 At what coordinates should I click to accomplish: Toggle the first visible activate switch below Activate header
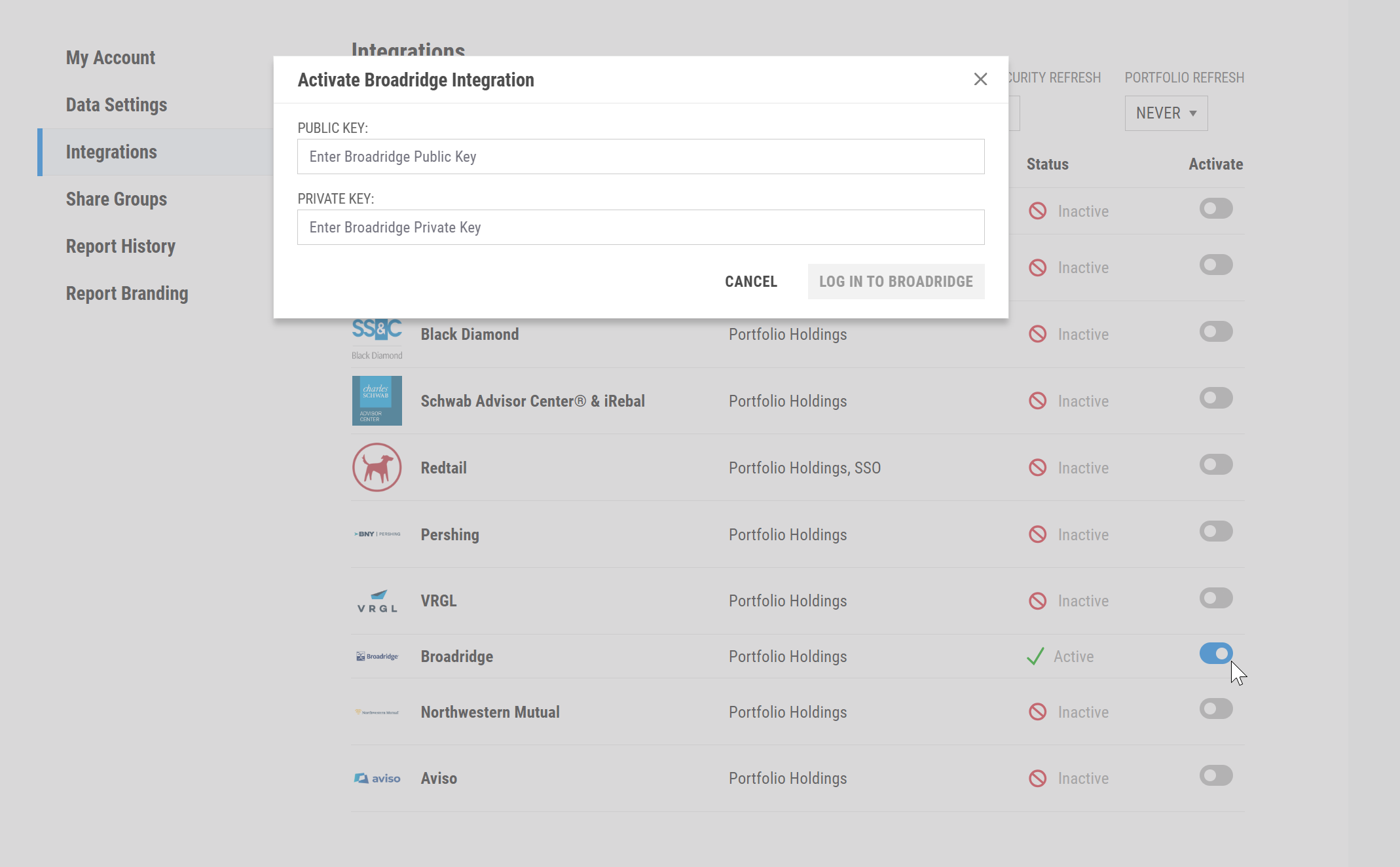[x=1216, y=209]
